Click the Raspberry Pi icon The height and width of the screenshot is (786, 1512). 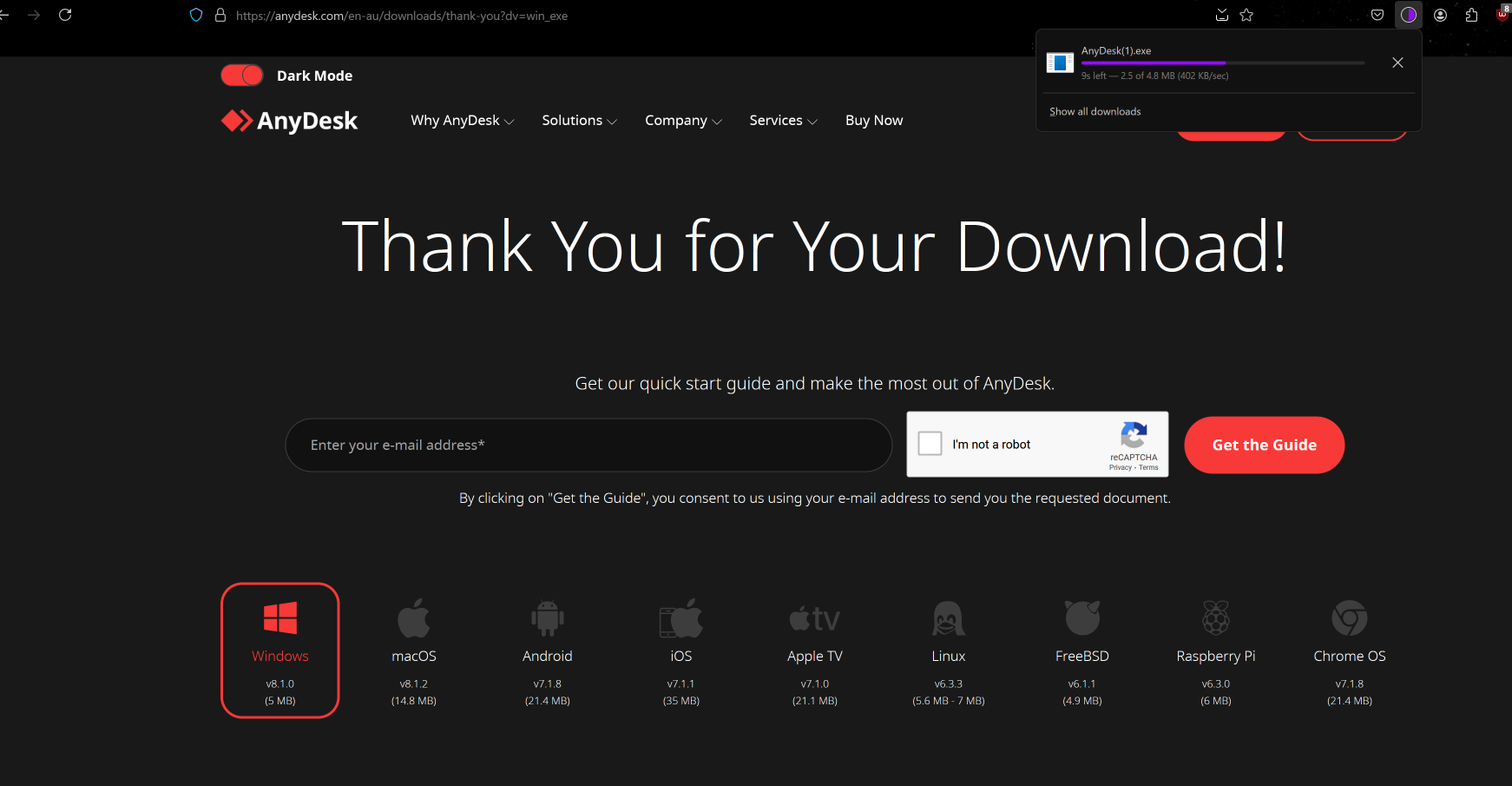click(x=1215, y=618)
